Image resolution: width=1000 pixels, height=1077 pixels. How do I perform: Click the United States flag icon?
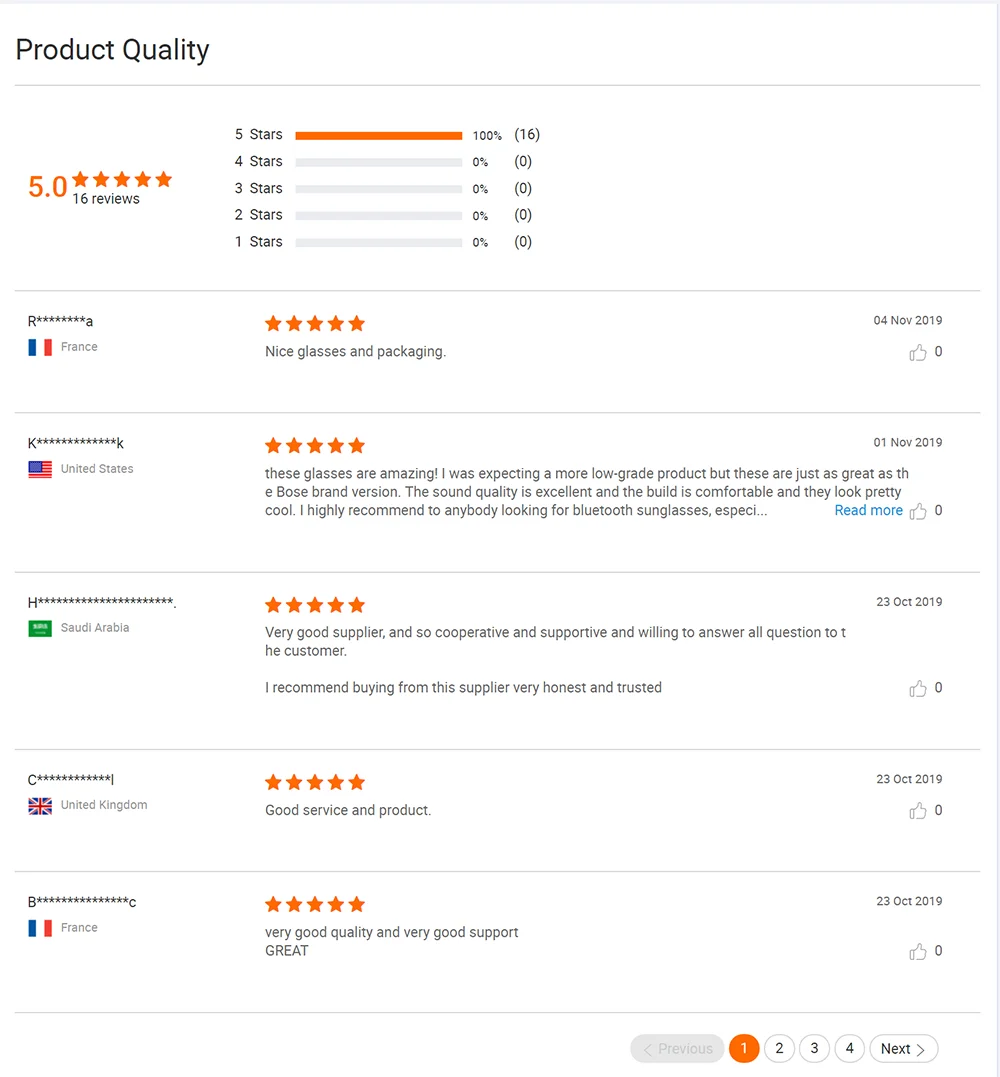click(40, 469)
